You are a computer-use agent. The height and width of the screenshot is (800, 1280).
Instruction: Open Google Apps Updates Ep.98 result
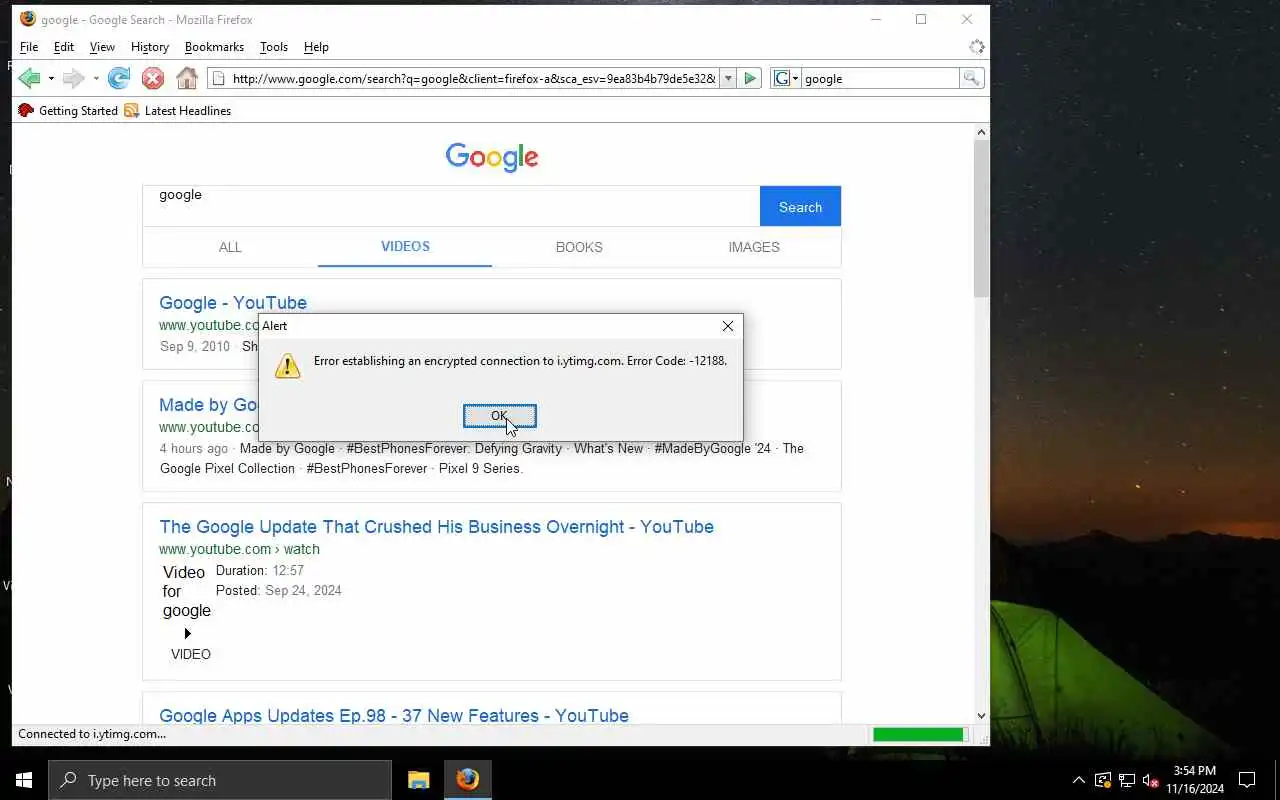pyautogui.click(x=394, y=716)
